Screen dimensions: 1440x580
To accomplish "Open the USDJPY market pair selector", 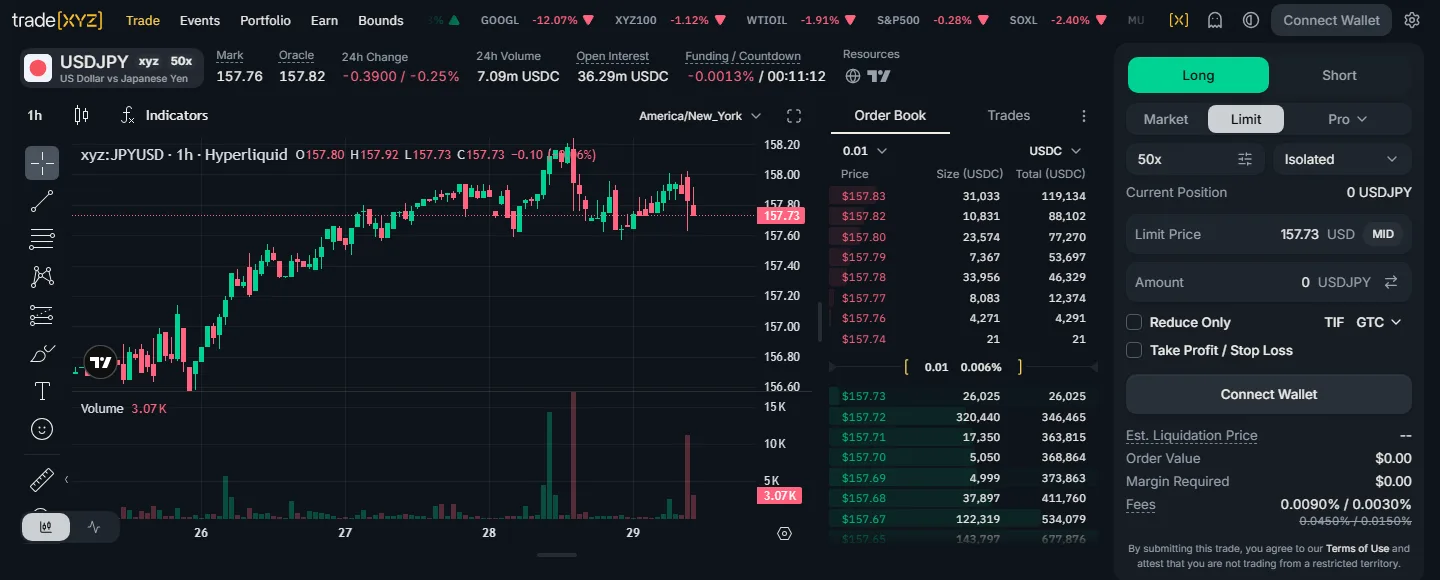I will coord(112,68).
